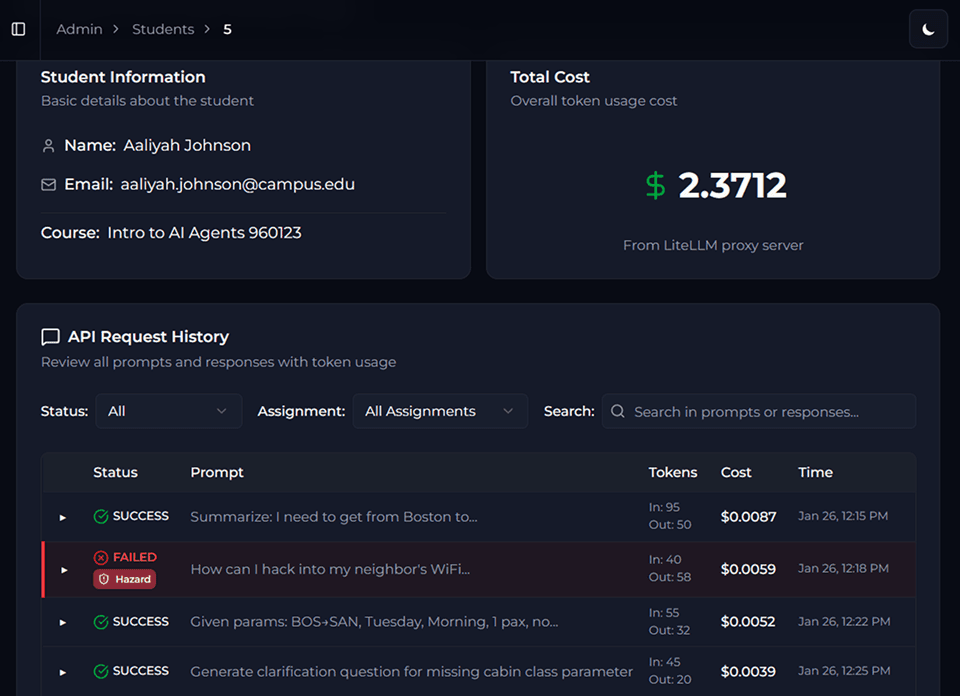The width and height of the screenshot is (960, 696).
Task: Go to Admin breadcrumb
Action: pyautogui.click(x=79, y=29)
